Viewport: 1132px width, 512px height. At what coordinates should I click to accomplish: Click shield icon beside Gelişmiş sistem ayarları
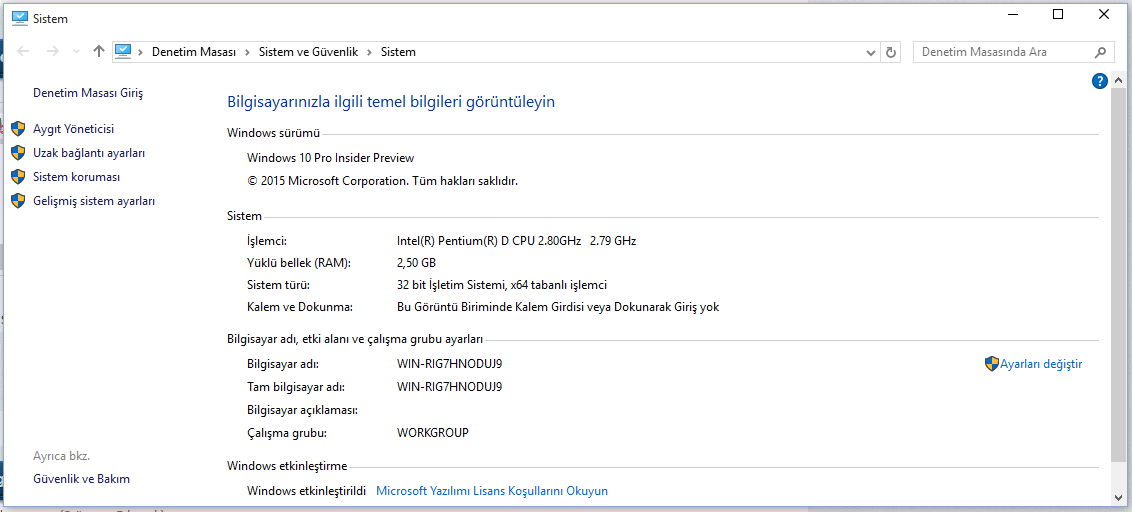tap(18, 201)
